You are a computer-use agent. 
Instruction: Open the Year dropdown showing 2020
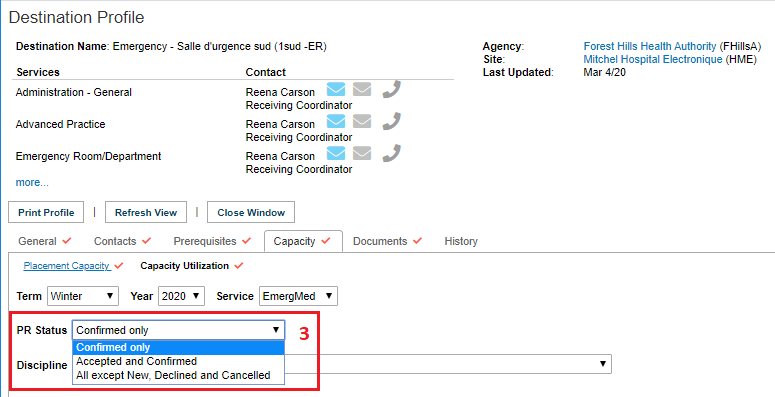(x=181, y=296)
